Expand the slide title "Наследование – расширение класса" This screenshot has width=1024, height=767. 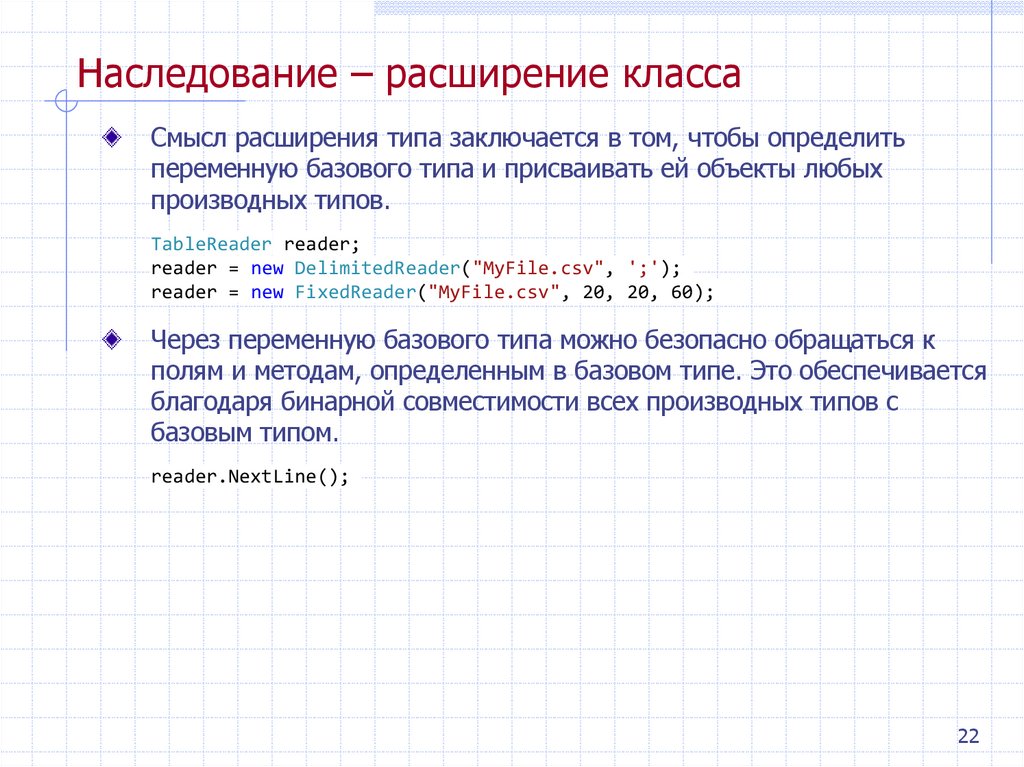click(412, 73)
